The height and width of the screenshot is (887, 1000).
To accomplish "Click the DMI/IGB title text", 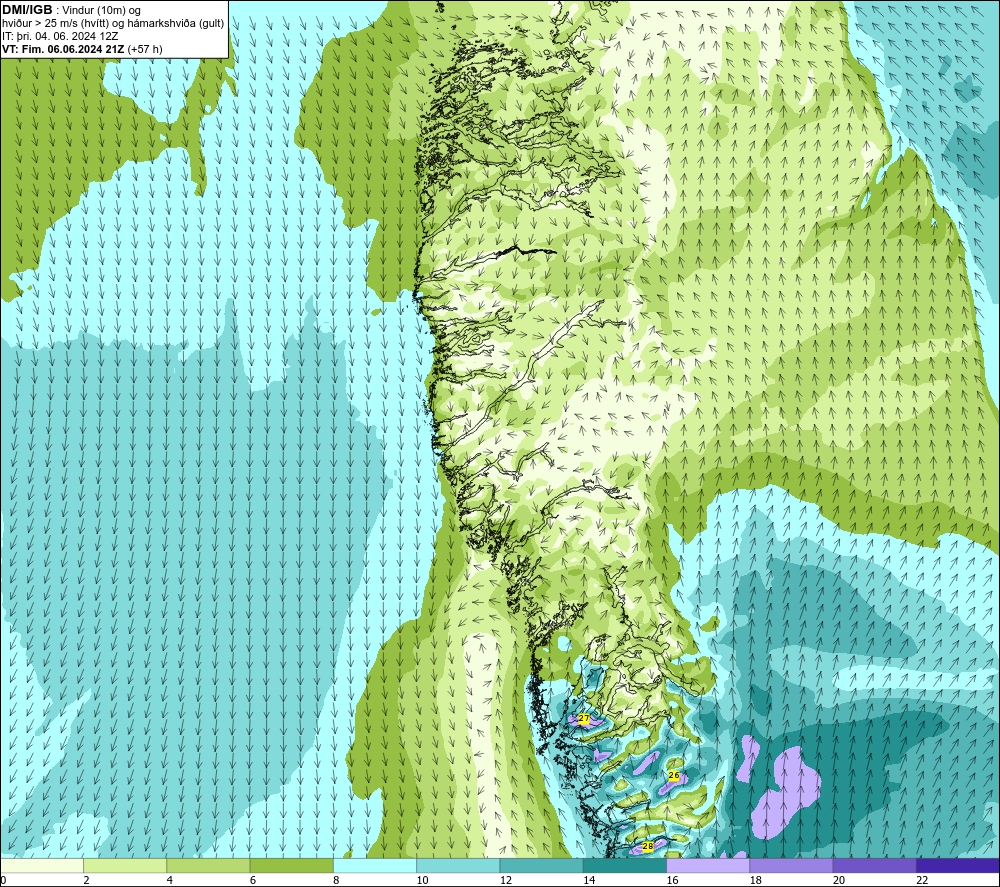I will tap(27, 10).
